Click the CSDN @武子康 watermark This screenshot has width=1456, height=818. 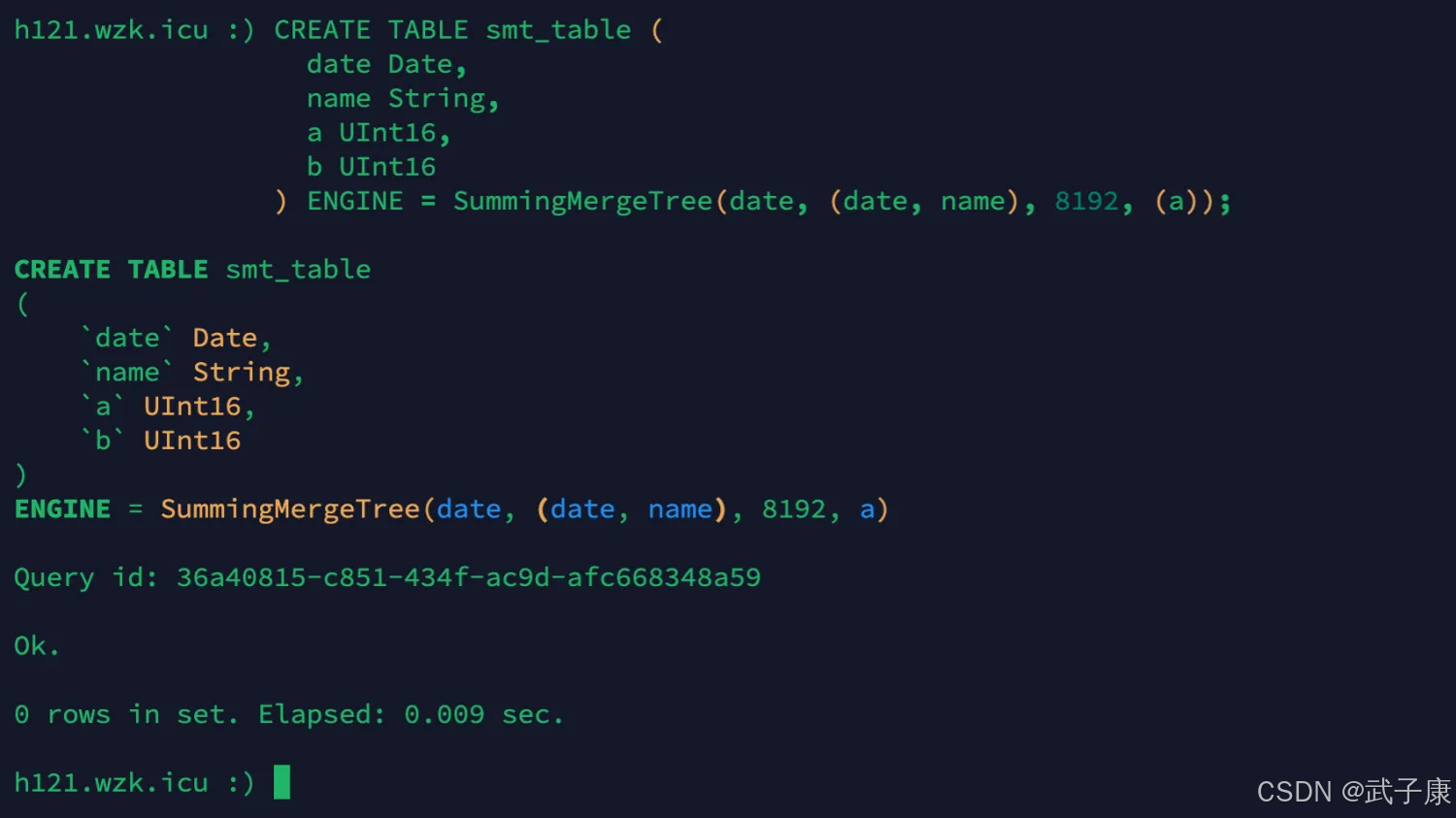coord(1353,792)
